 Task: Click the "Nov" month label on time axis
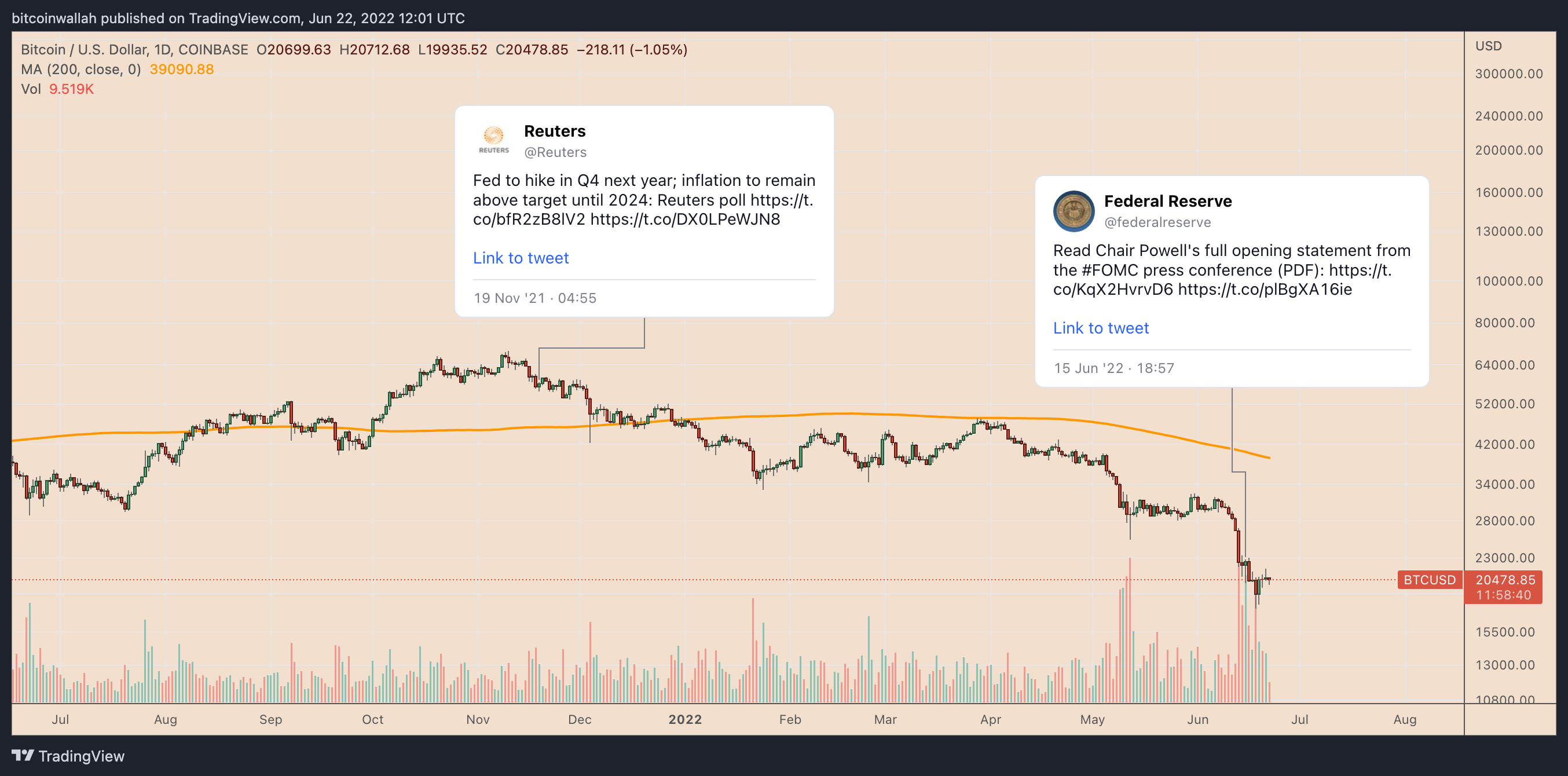(x=478, y=719)
